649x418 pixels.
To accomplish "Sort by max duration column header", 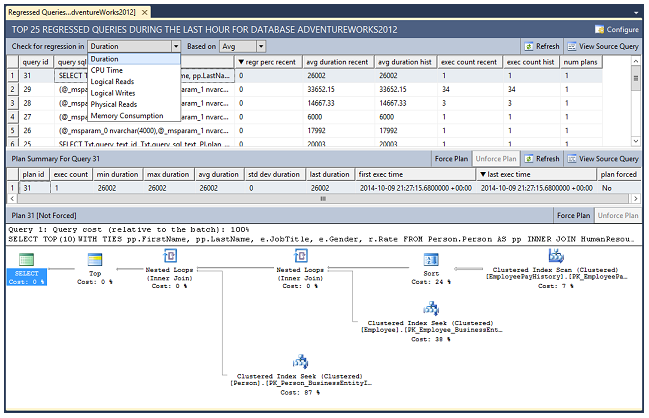I will point(168,174).
